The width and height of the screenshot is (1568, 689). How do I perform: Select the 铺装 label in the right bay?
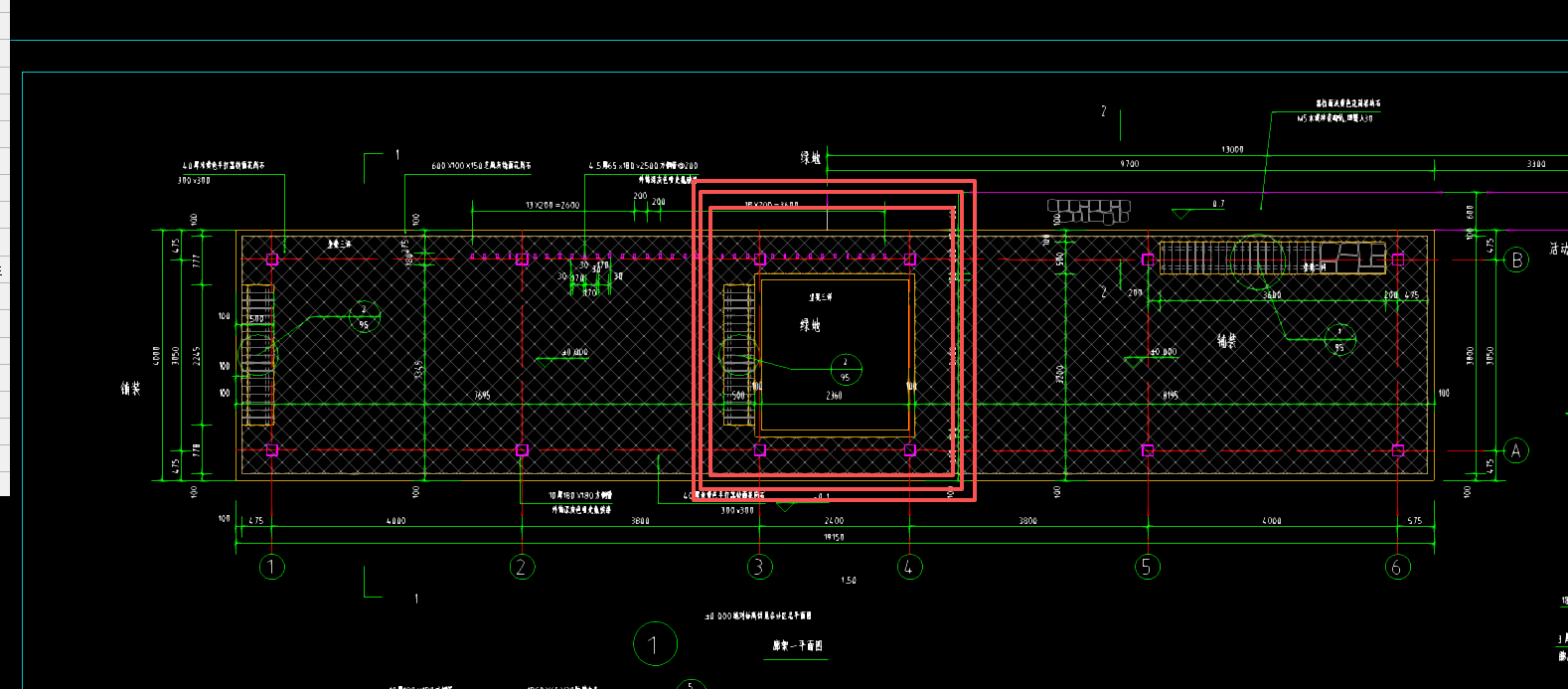(1227, 341)
